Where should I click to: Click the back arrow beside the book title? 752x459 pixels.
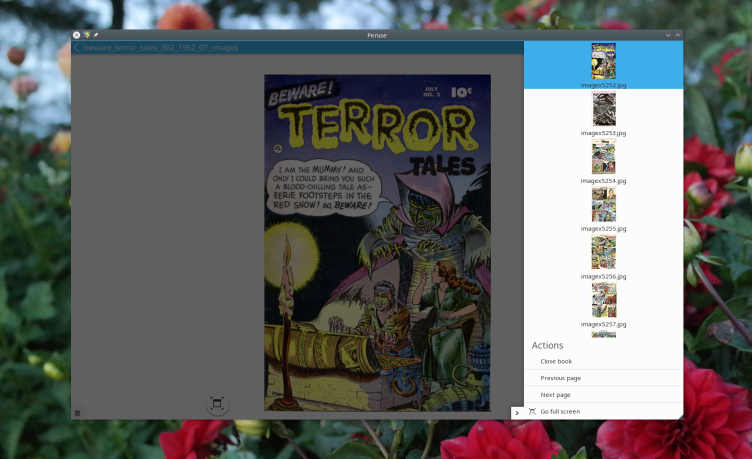[77, 48]
